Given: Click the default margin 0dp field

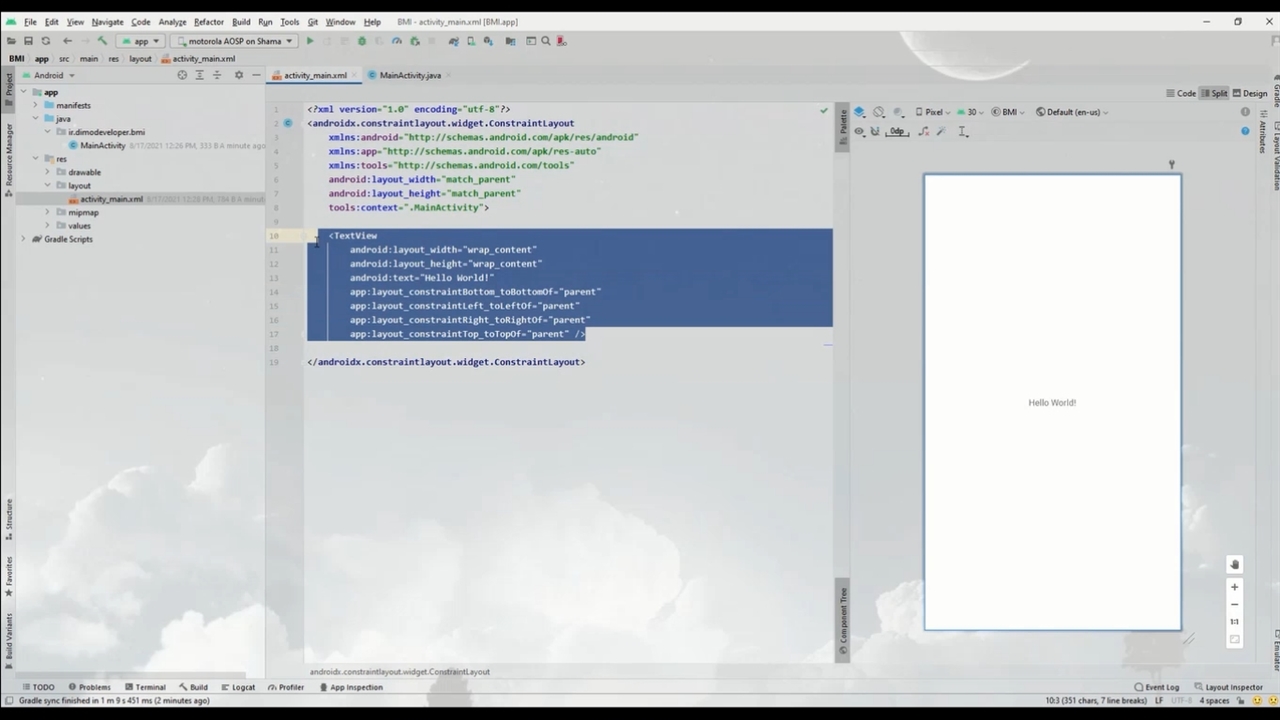Looking at the screenshot, I should pyautogui.click(x=897, y=132).
